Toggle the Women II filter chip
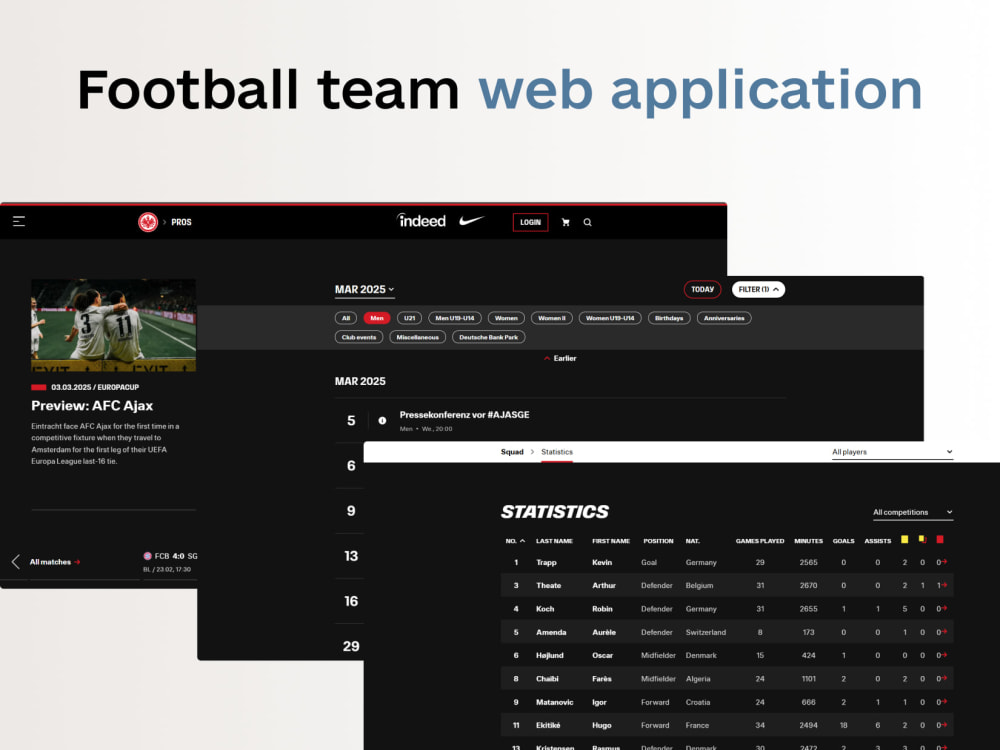 pos(552,318)
